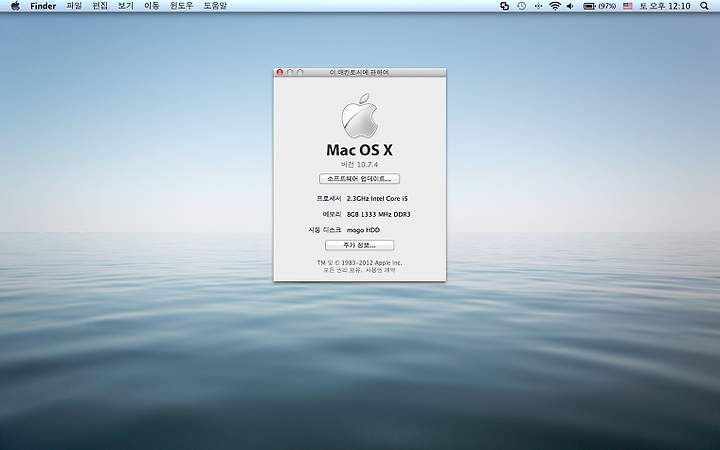Open the Time Machine menu bar icon
The image size is (720, 450).
[x=521, y=6]
